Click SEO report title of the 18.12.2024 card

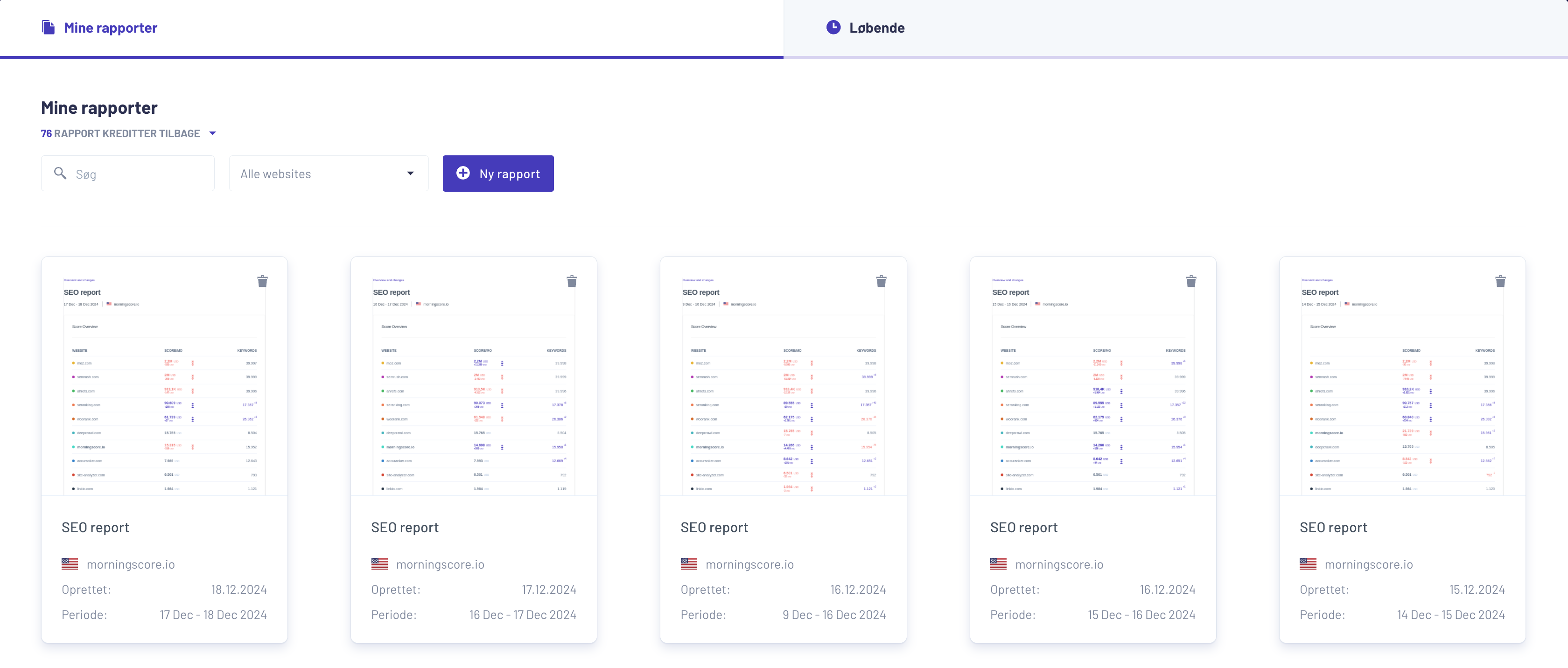pyautogui.click(x=96, y=528)
